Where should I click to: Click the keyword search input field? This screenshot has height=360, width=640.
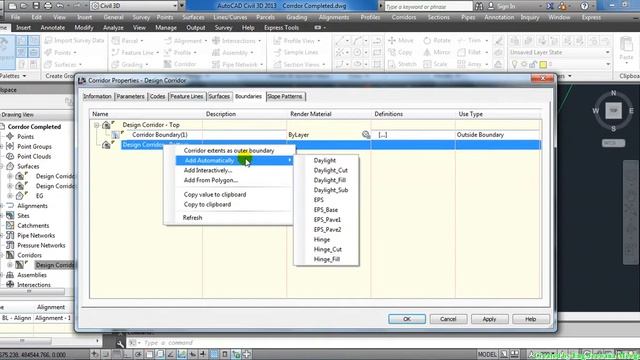[429, 7]
